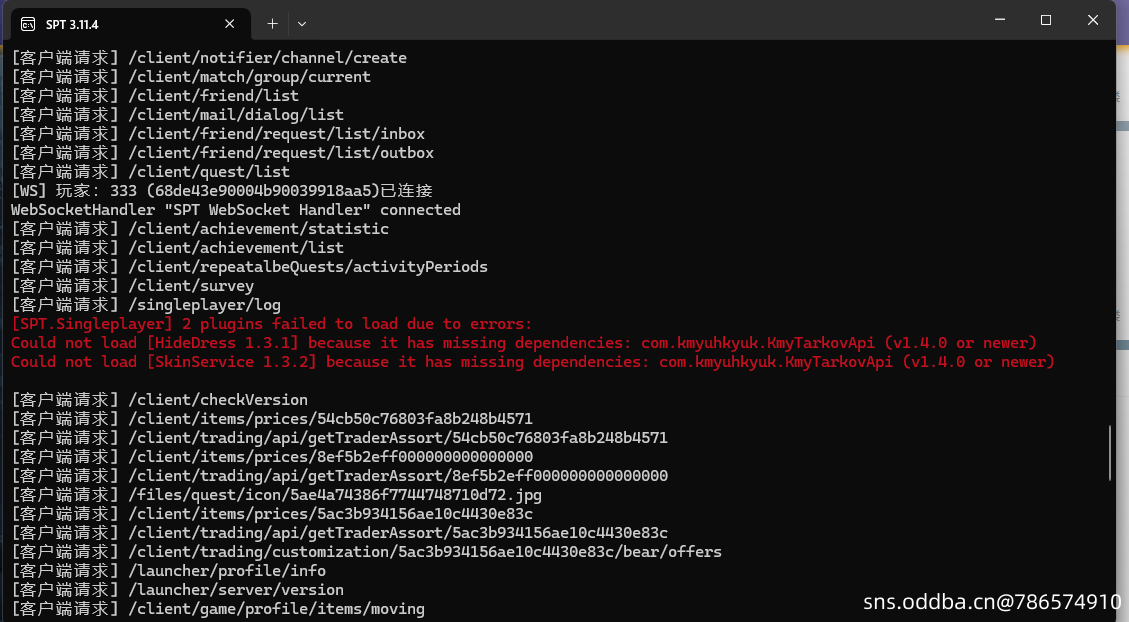Minimize the terminal window

tap(998, 20)
